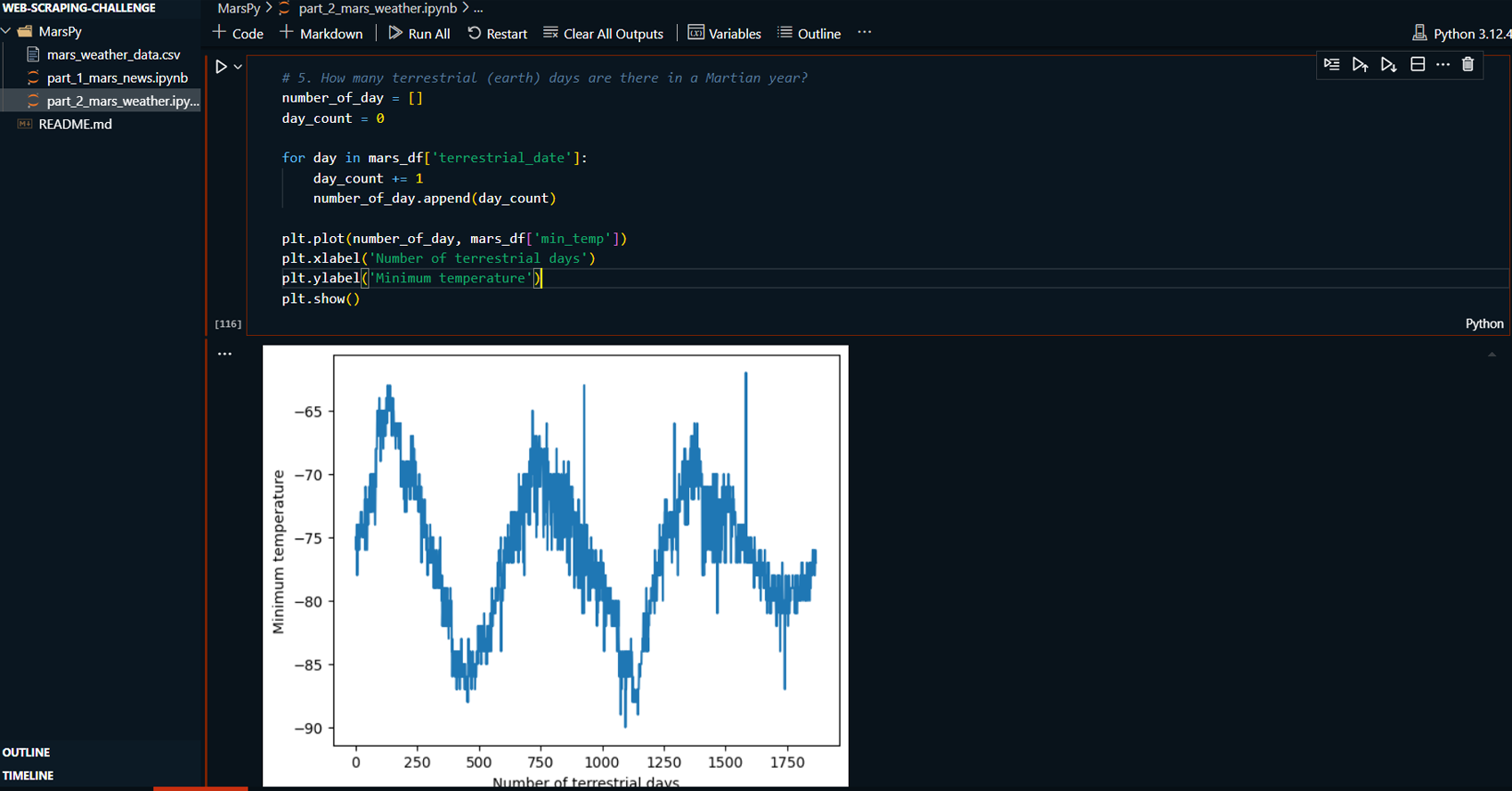The width and height of the screenshot is (1512, 791).
Task: Delete the current cell with trash icon
Action: (1467, 64)
